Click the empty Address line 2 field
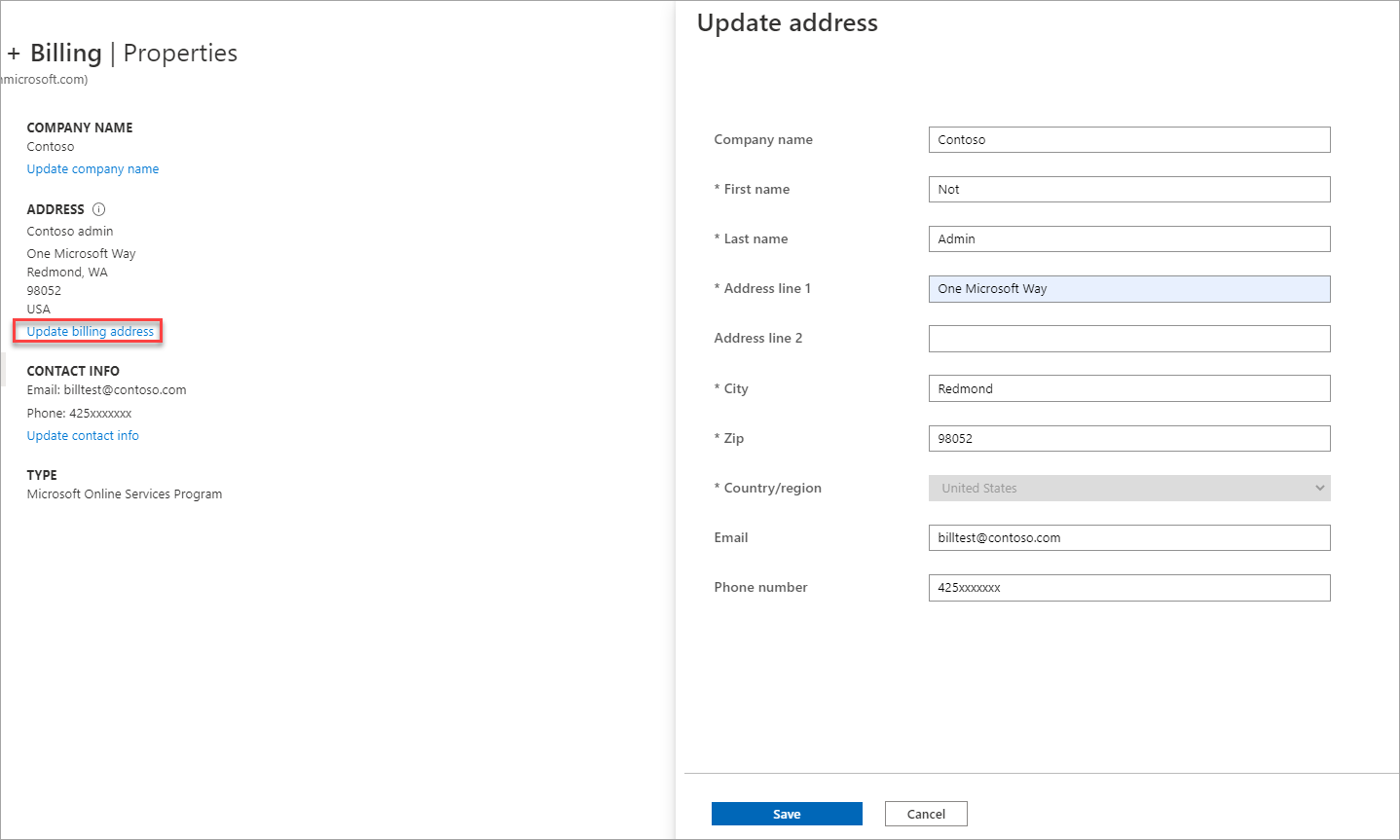Viewport: 1400px width, 840px height. click(x=1128, y=338)
